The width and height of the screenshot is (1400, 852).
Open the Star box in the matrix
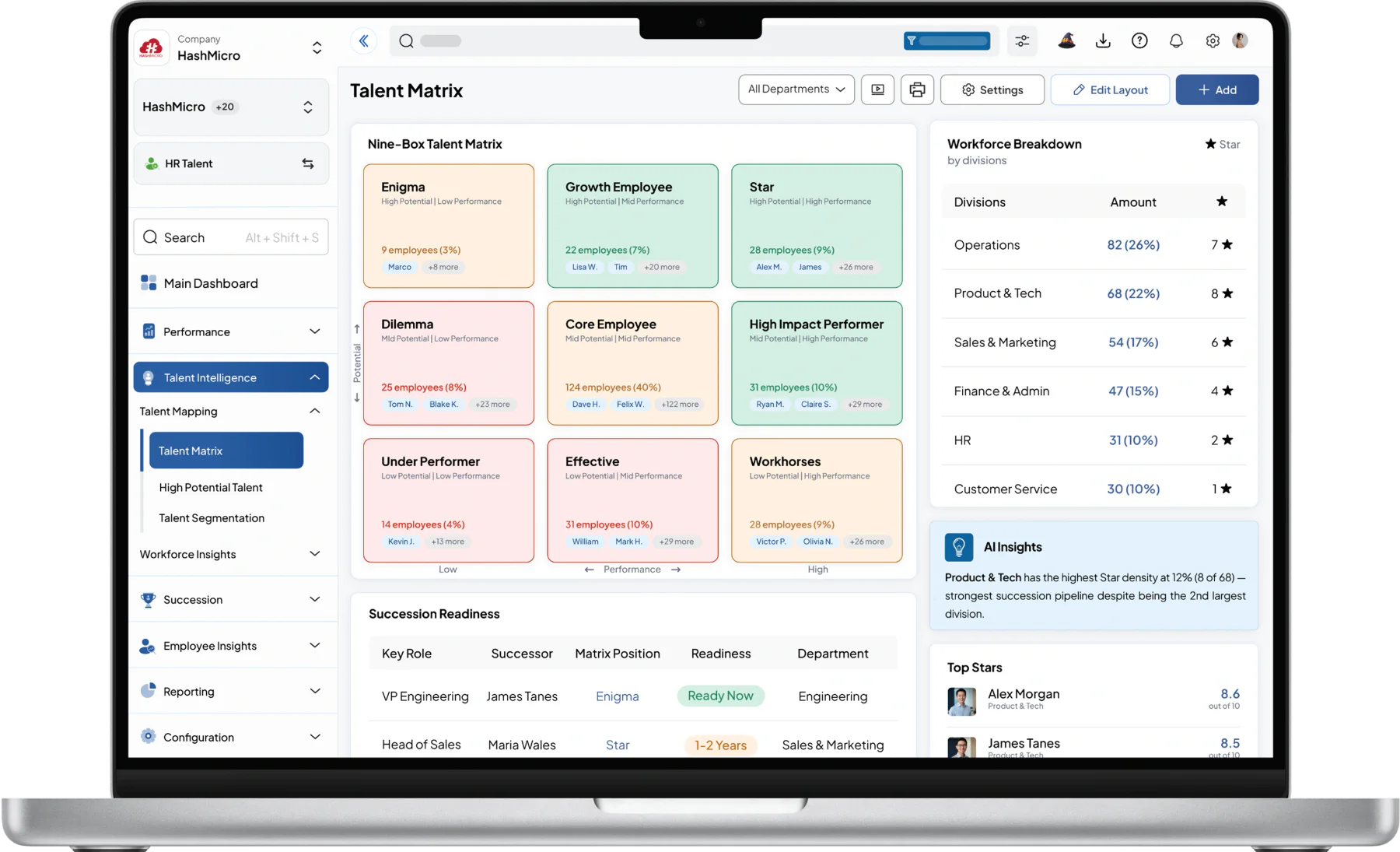[817, 226]
